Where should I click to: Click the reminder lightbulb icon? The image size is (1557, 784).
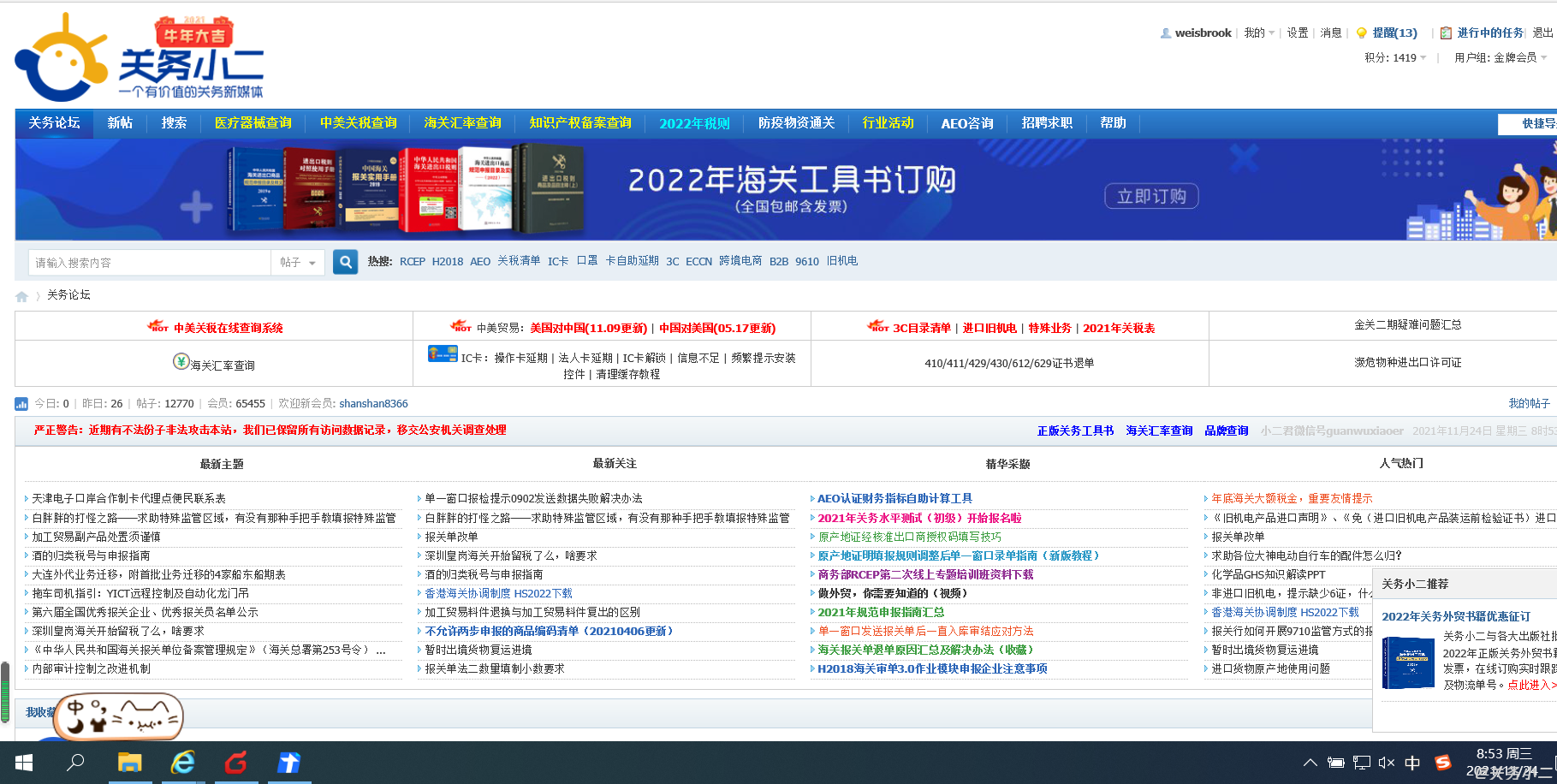[x=1361, y=33]
